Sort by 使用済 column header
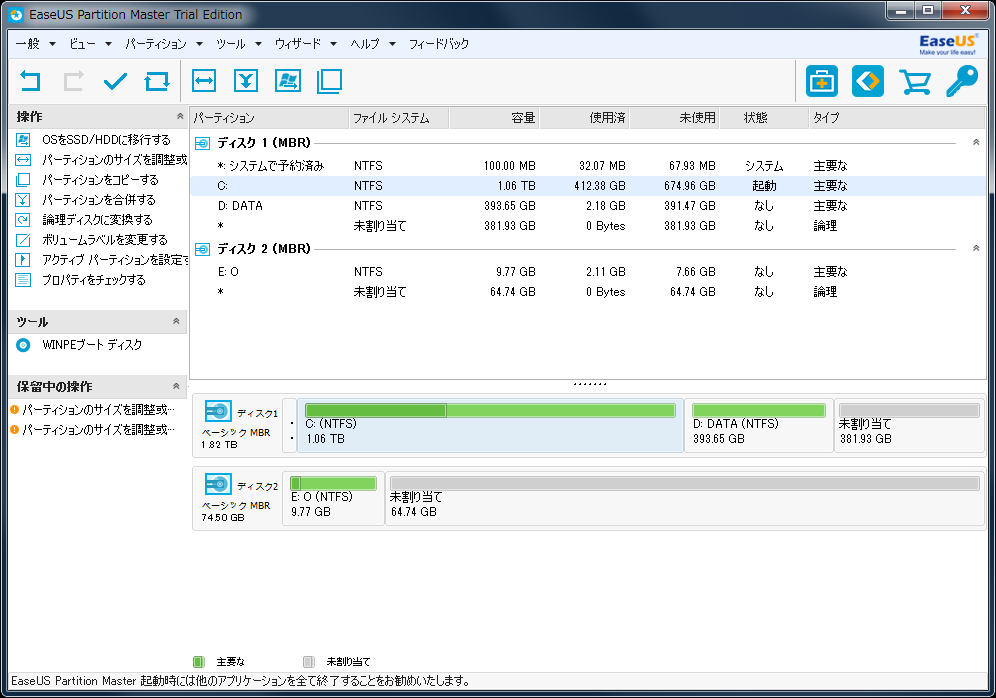The image size is (996, 698). (x=584, y=117)
